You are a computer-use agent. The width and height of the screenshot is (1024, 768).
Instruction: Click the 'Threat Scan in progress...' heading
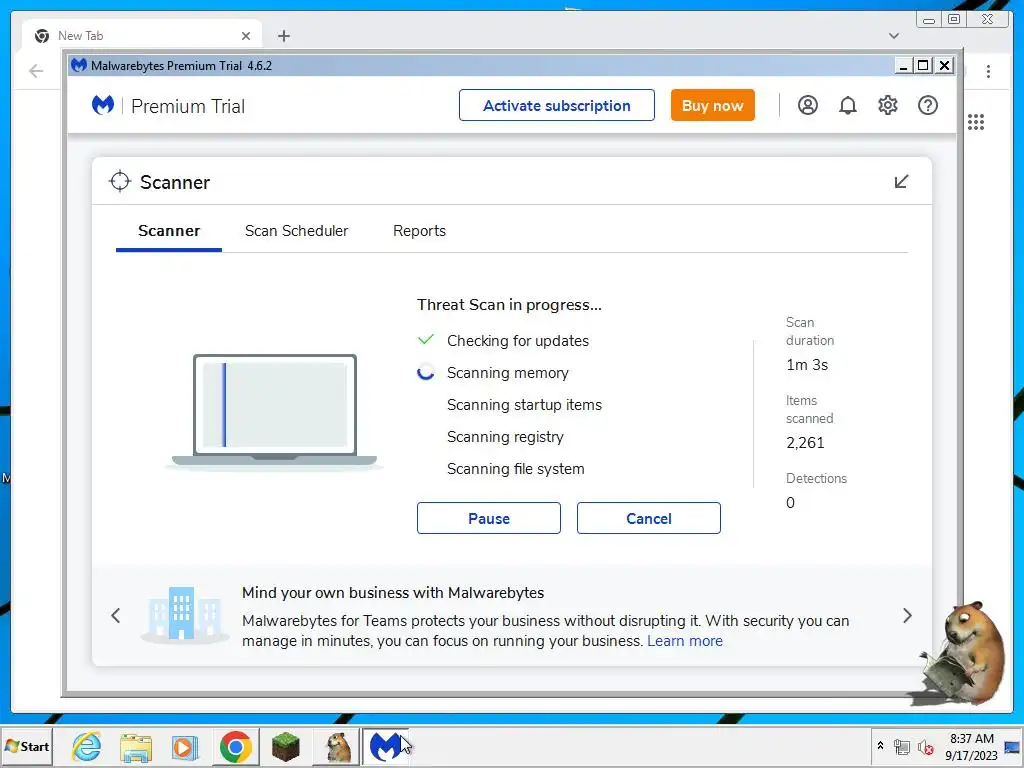point(509,304)
